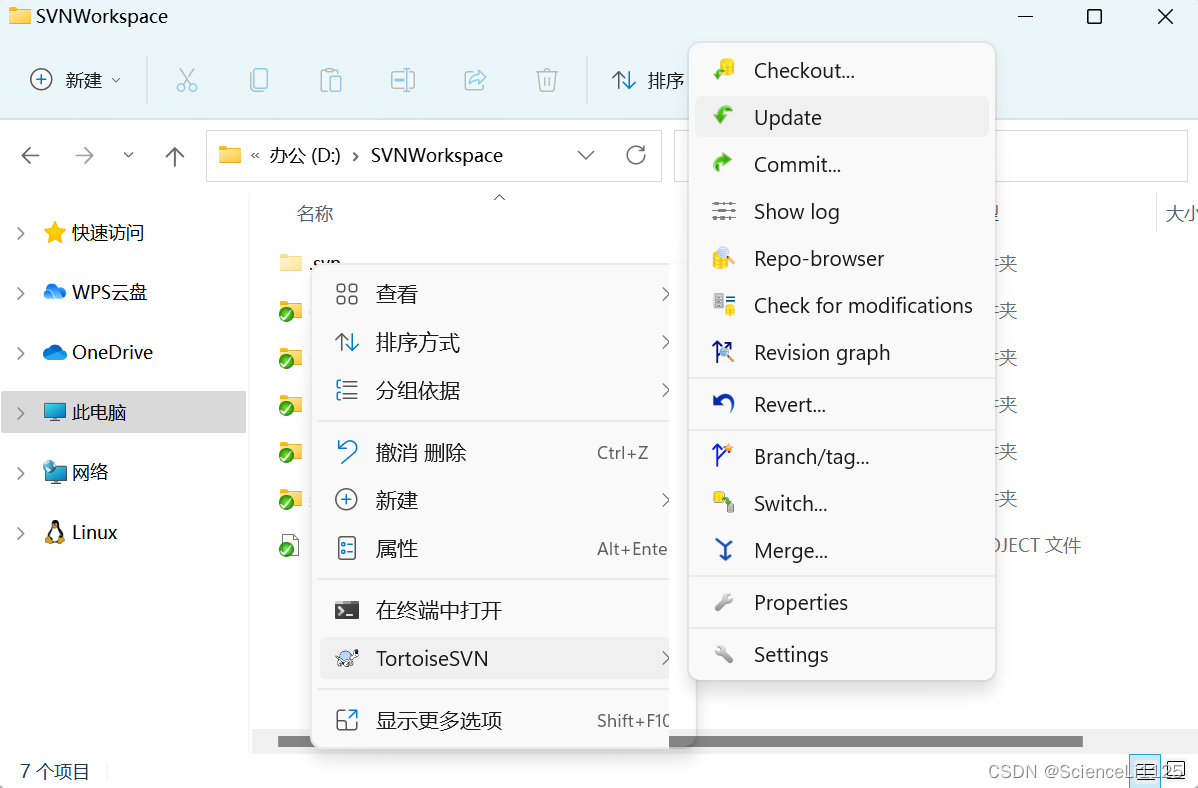Choose 在终端中打开 in context menu
The image size is (1198, 788).
click(x=438, y=610)
